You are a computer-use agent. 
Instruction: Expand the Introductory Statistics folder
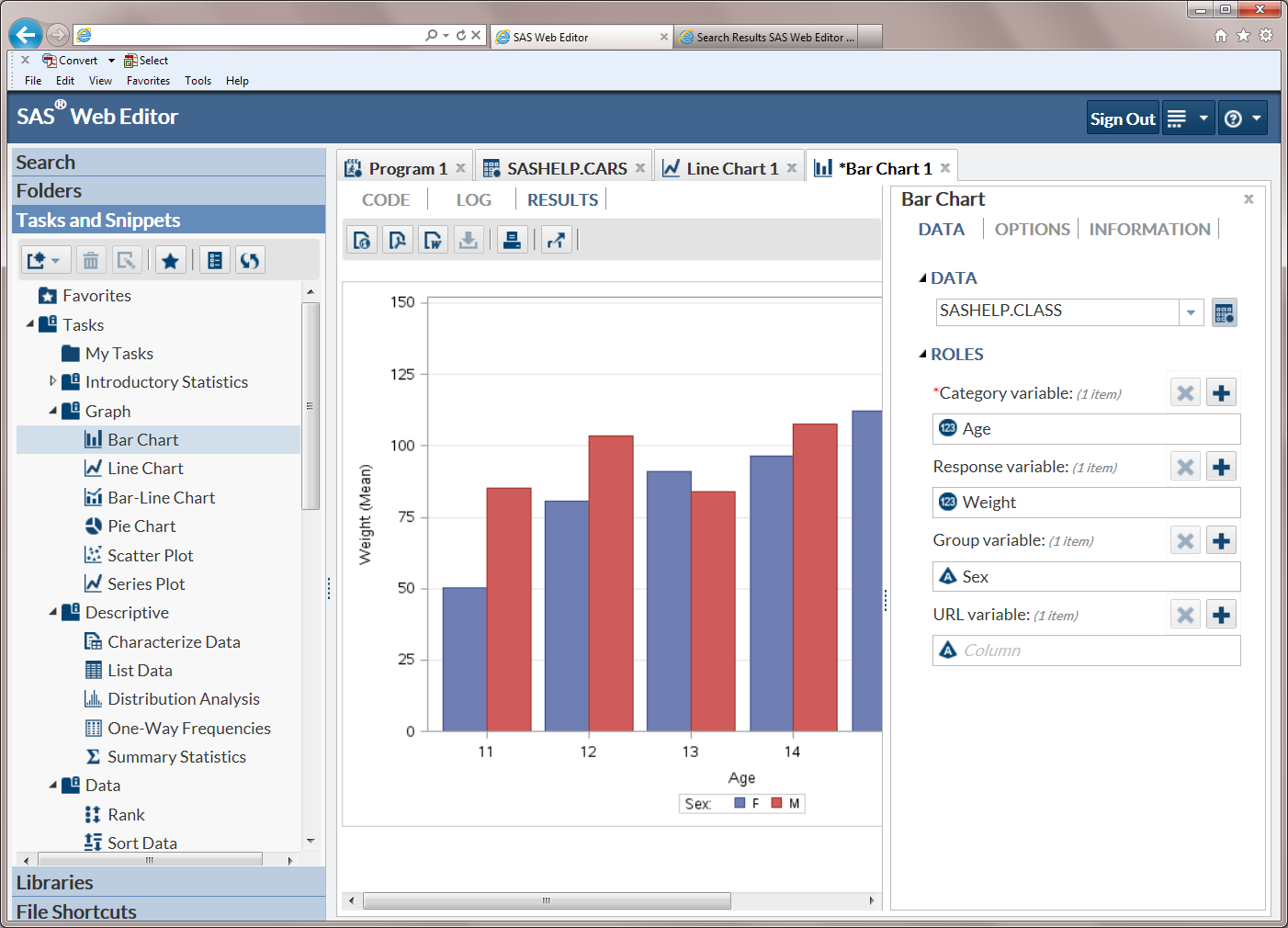(52, 381)
